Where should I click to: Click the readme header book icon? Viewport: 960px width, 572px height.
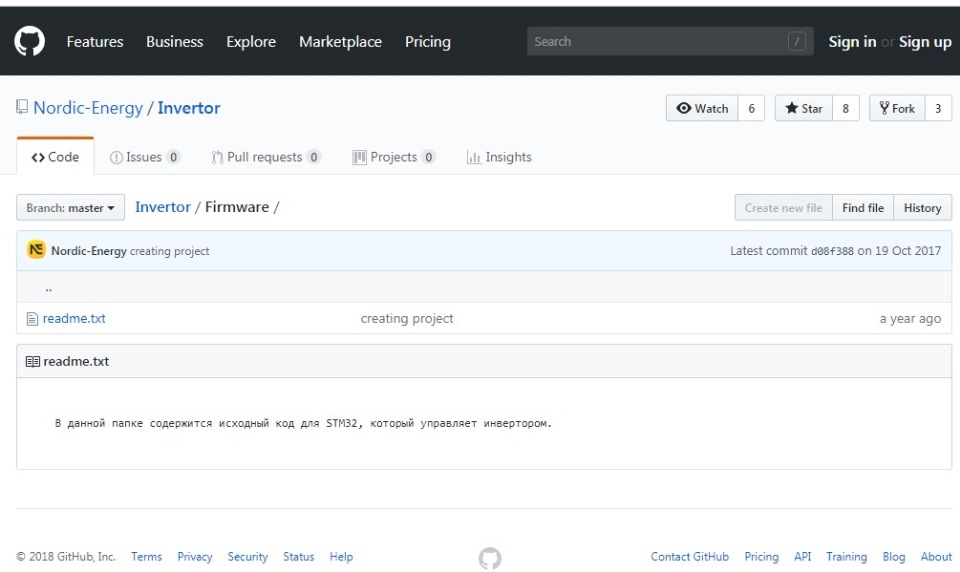[32, 361]
